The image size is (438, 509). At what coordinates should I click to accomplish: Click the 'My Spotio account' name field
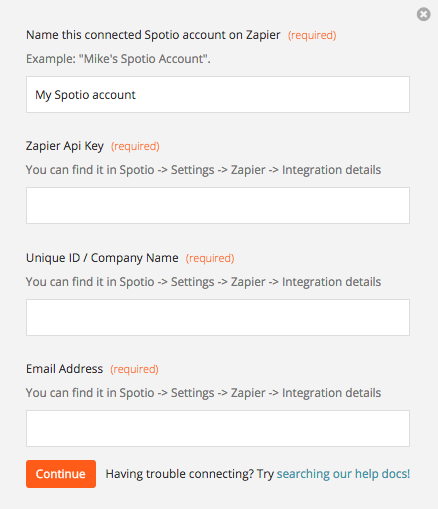pyautogui.click(x=218, y=94)
